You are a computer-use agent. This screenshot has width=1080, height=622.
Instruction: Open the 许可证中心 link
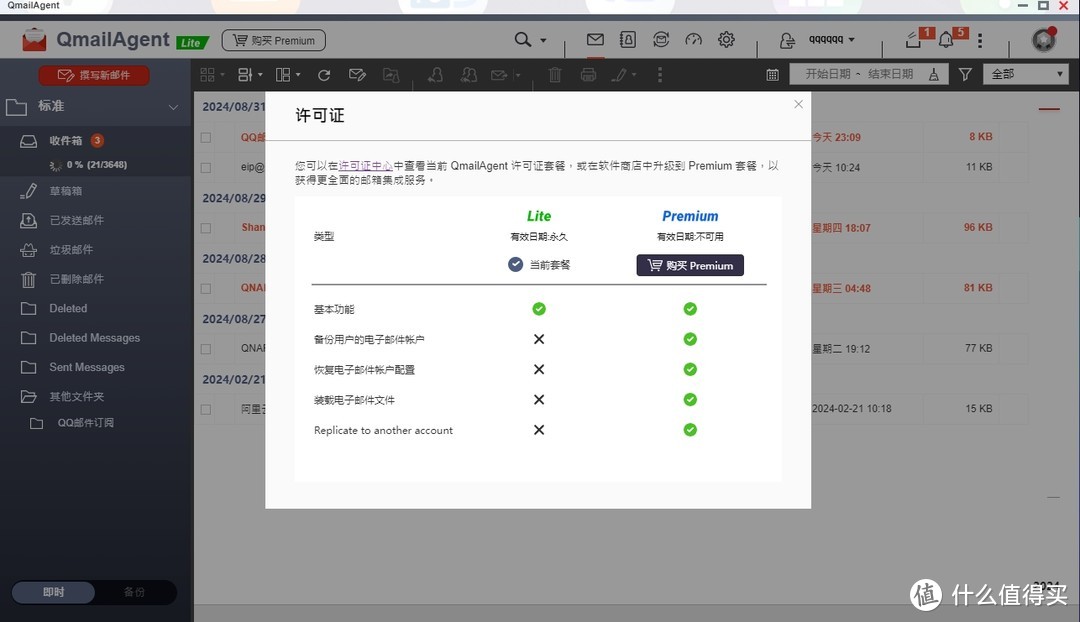pyautogui.click(x=365, y=165)
